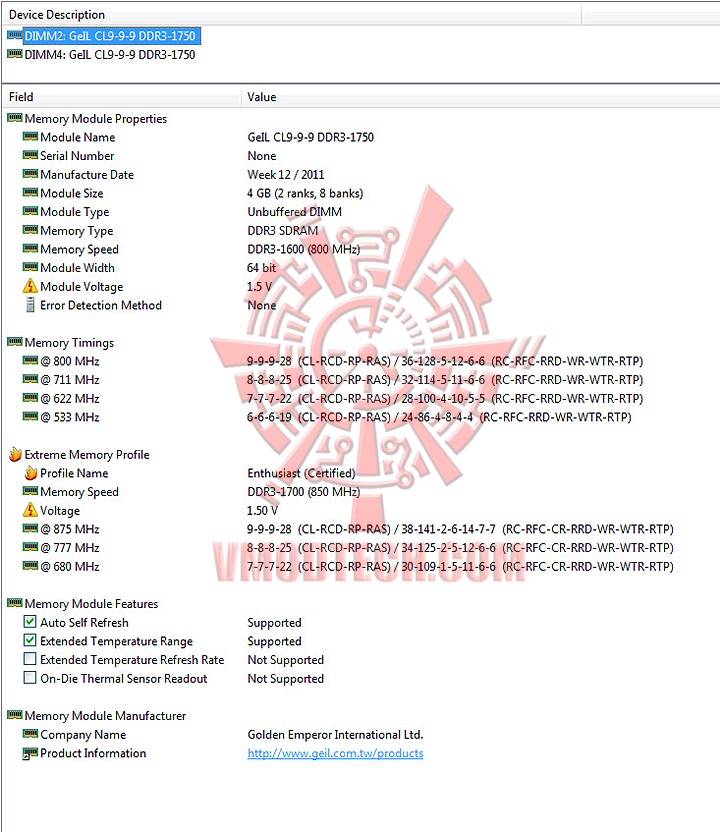Click Memory Speed icon under Module Properties
The image size is (720, 832).
click(30, 249)
